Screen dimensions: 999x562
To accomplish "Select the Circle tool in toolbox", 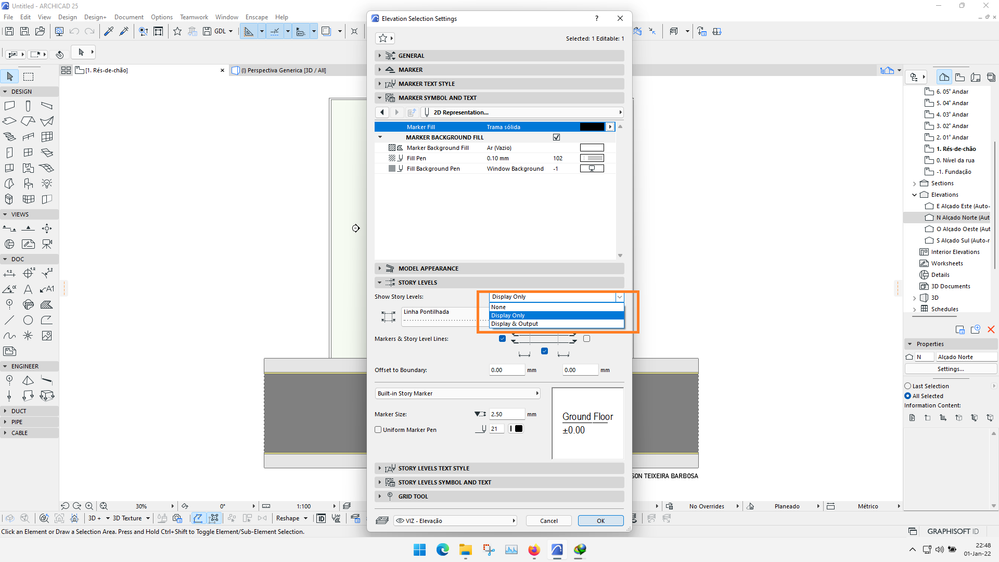I will pyautogui.click(x=28, y=320).
